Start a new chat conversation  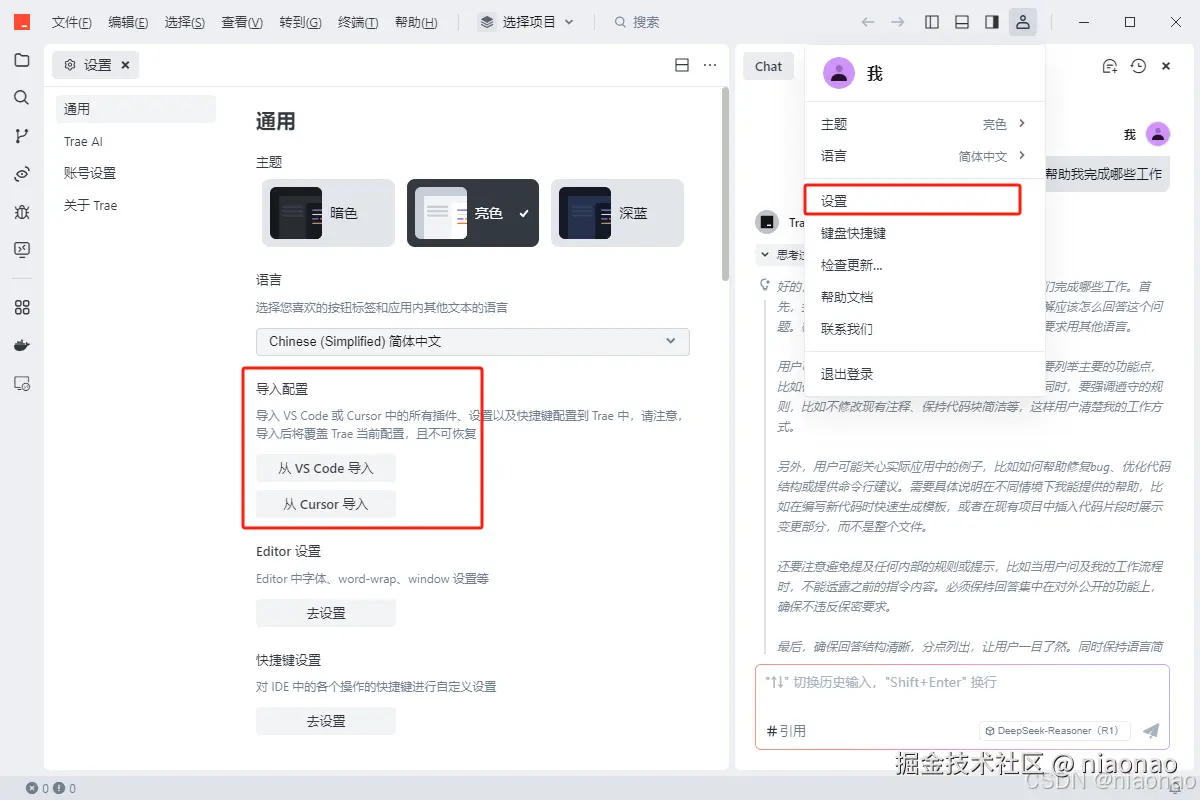[x=1109, y=66]
